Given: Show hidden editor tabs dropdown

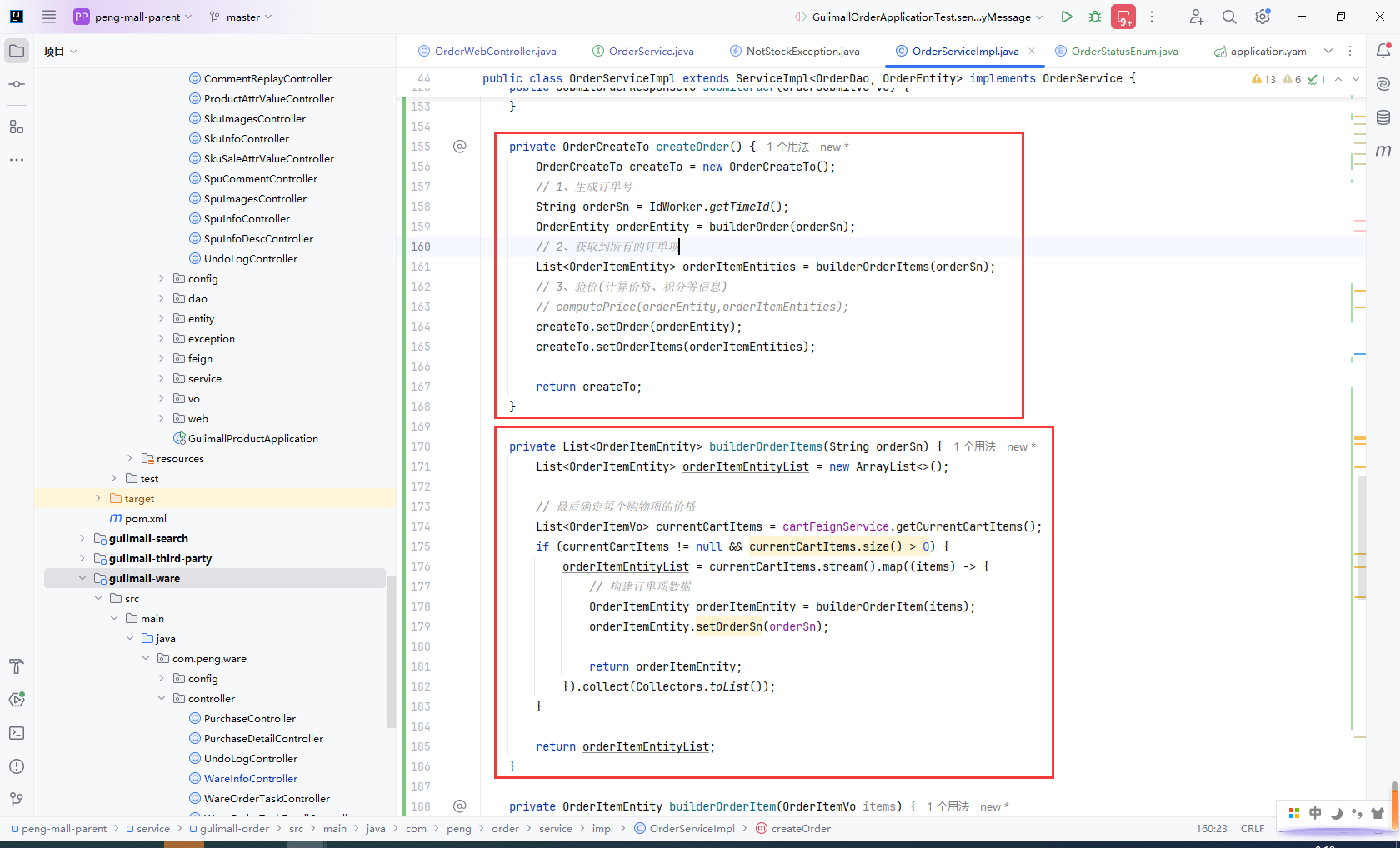Looking at the screenshot, I should click(1328, 51).
